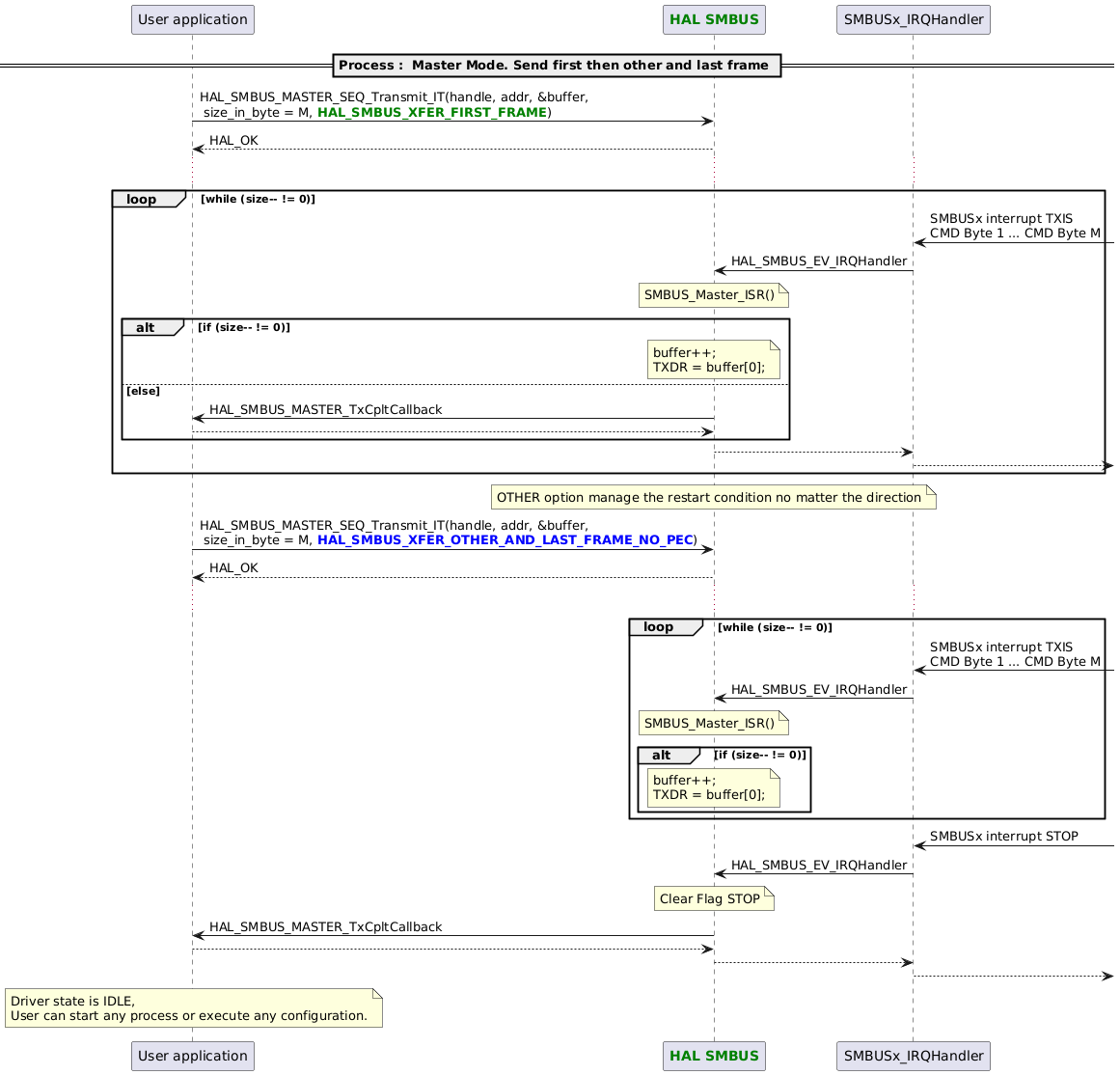Click the bottom User application footer label

pyautogui.click(x=192, y=1056)
